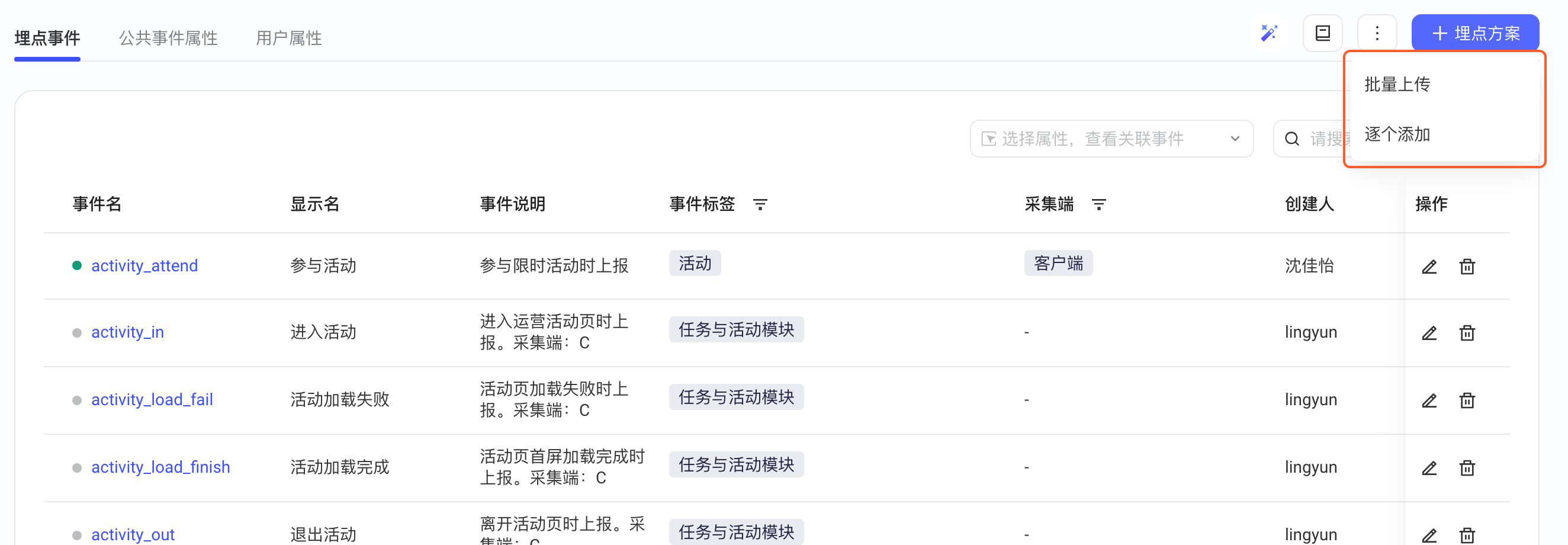Click the magic wand icon
The width and height of the screenshot is (1568, 545).
1268,33
